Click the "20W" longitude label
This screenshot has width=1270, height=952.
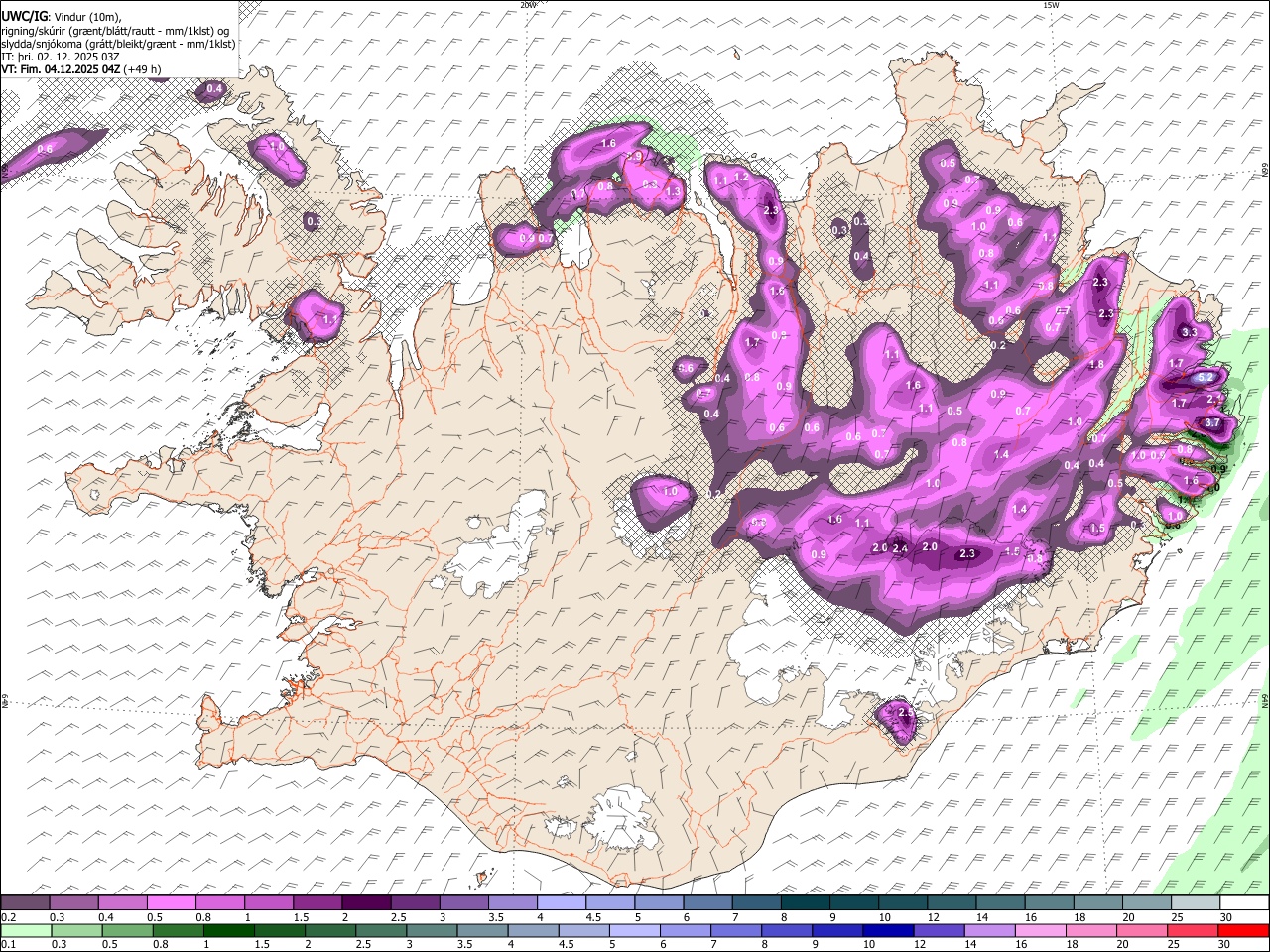(528, 5)
